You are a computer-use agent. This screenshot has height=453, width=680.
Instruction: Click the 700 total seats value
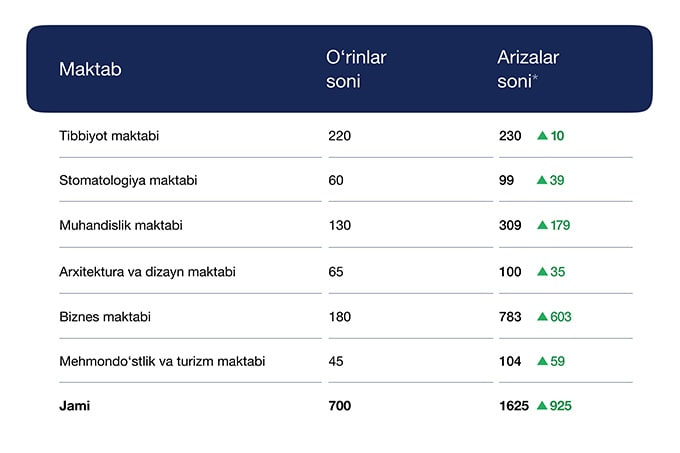coord(340,406)
